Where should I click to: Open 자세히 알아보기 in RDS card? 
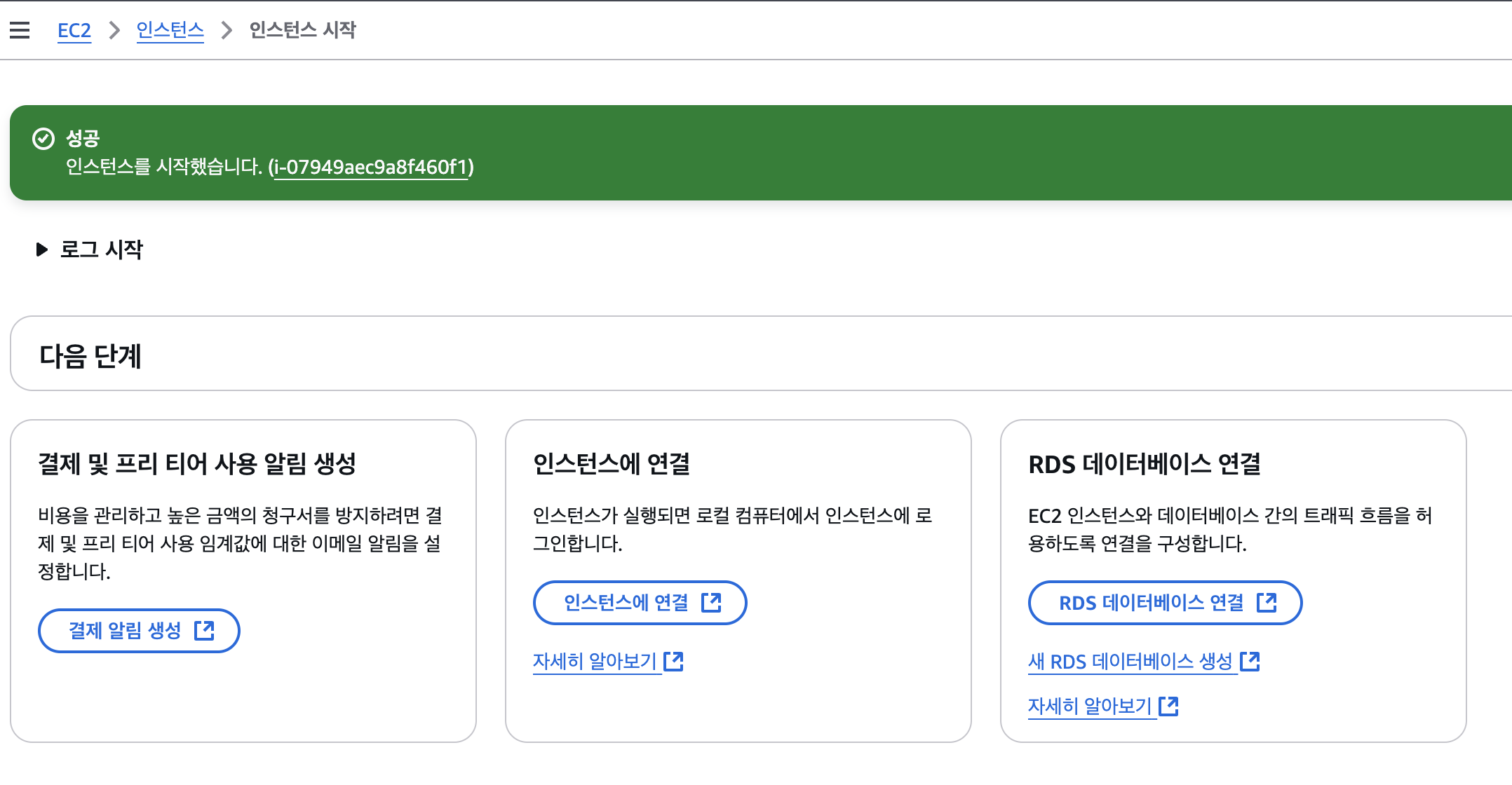click(x=1090, y=706)
